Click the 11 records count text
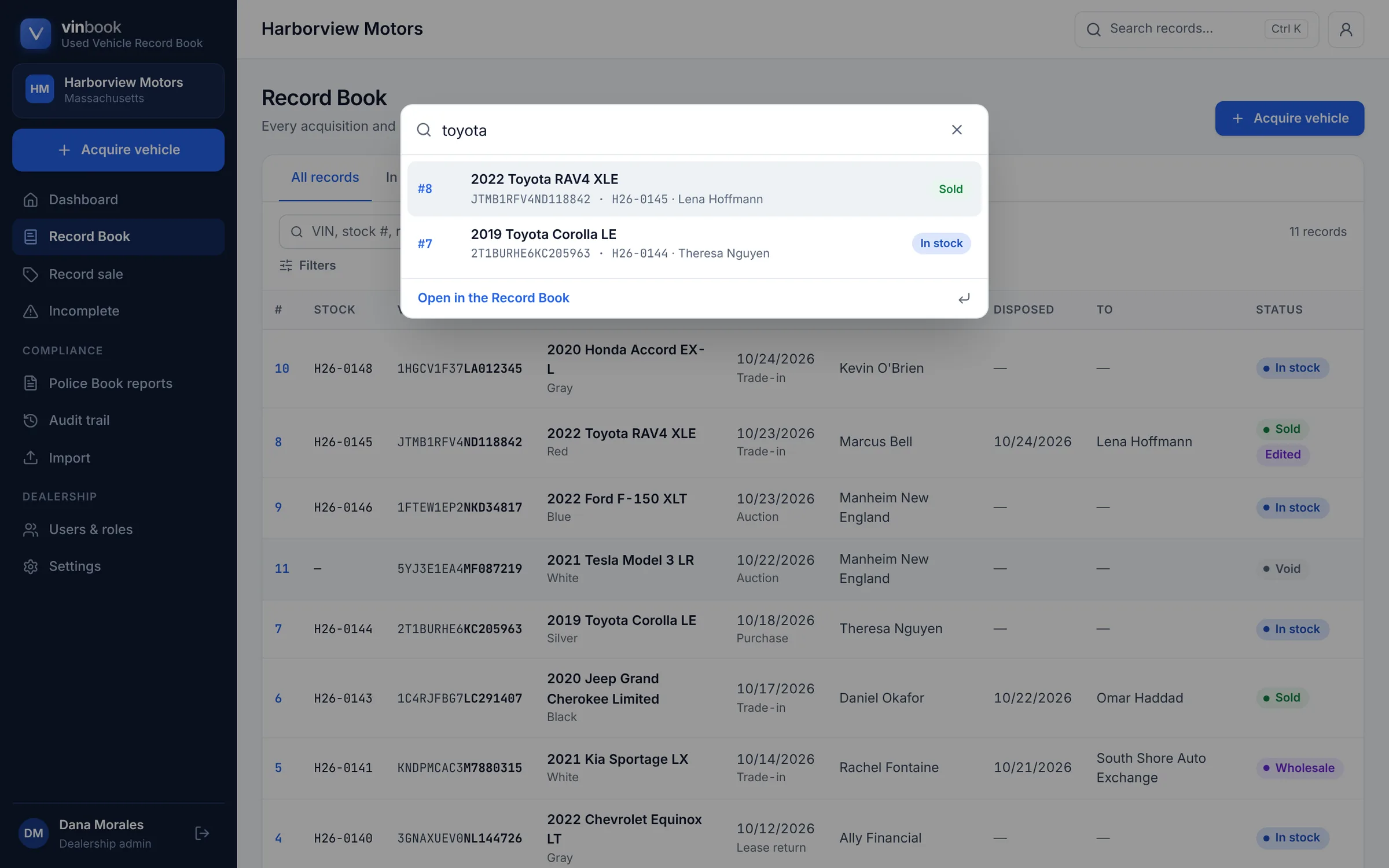 coord(1317,232)
